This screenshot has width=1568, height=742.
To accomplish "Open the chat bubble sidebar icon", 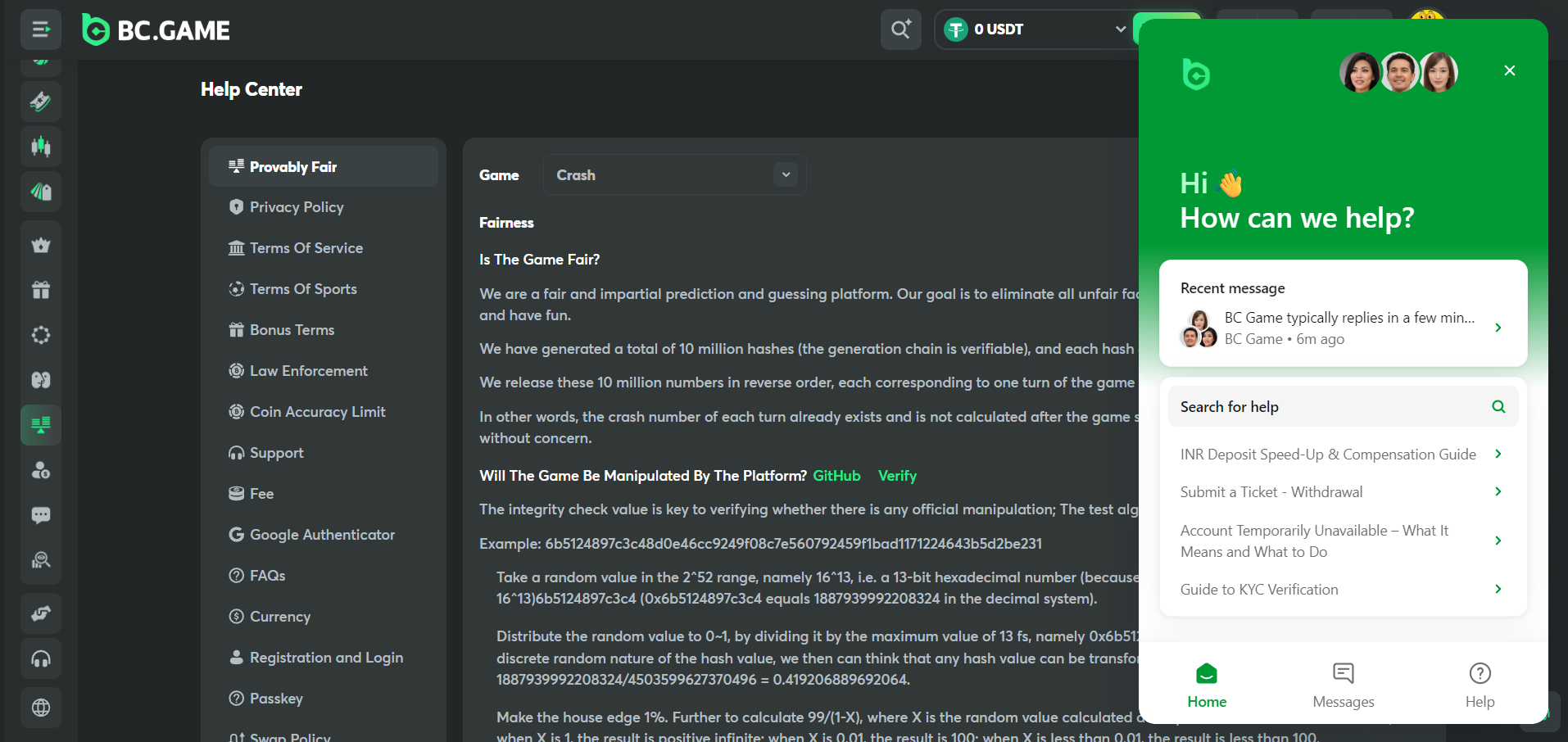I will 41,515.
